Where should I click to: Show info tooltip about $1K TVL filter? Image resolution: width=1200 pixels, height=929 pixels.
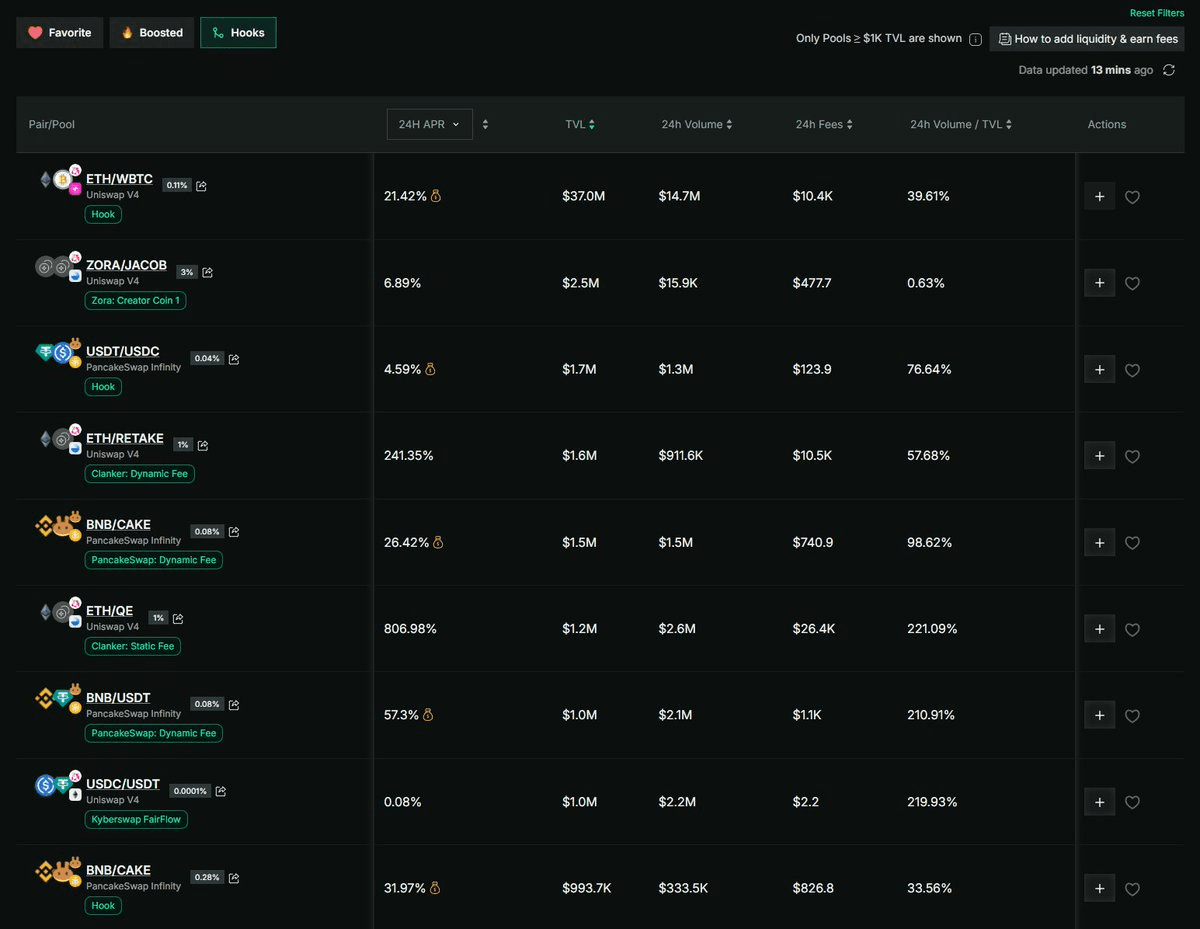click(x=975, y=40)
